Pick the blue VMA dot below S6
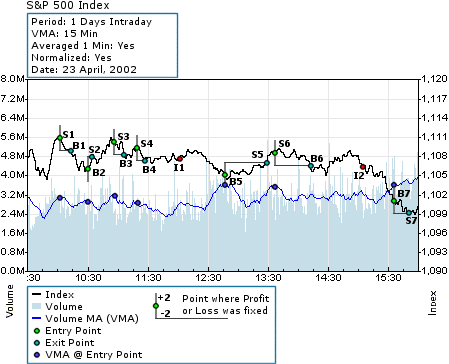Screen dimensions: 449x364 tap(275, 187)
